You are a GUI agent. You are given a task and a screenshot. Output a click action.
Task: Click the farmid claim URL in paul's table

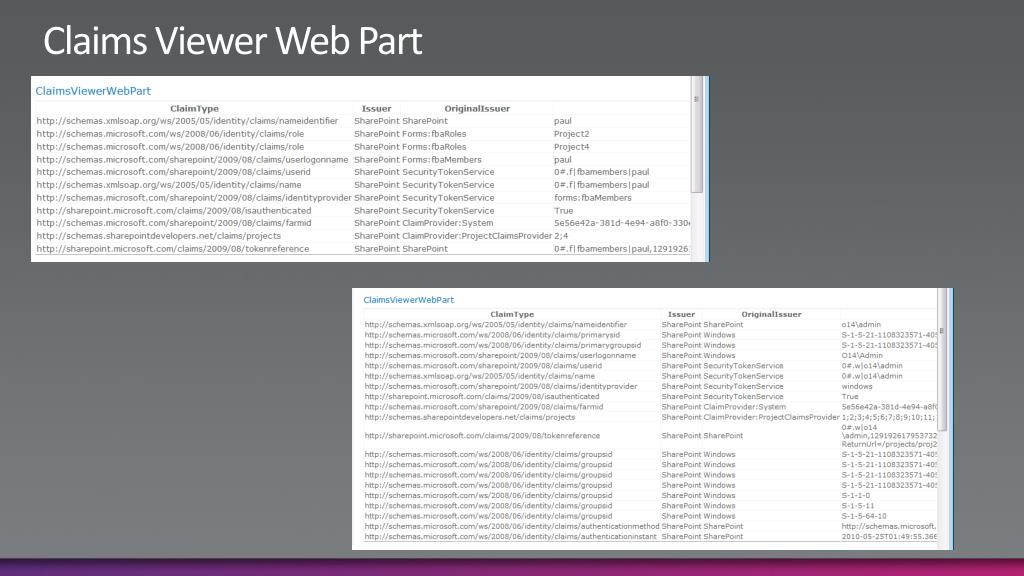[x=174, y=223]
